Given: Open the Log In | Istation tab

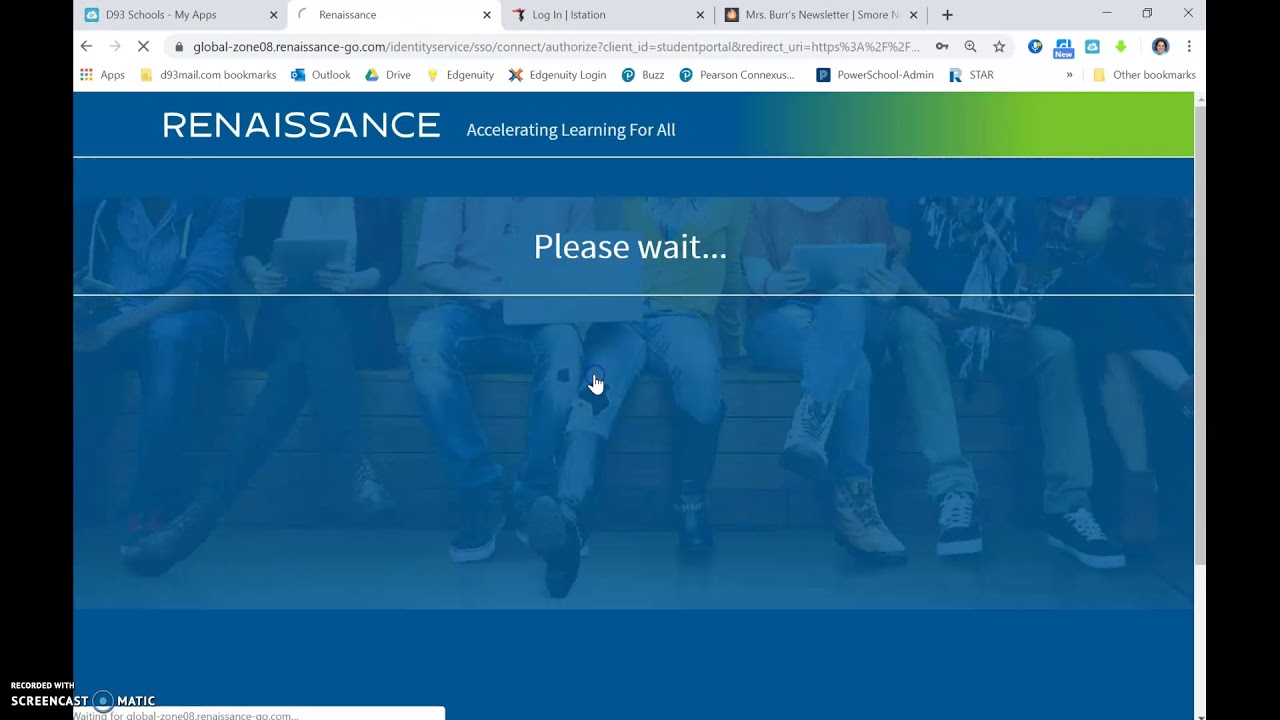Looking at the screenshot, I should (x=607, y=15).
